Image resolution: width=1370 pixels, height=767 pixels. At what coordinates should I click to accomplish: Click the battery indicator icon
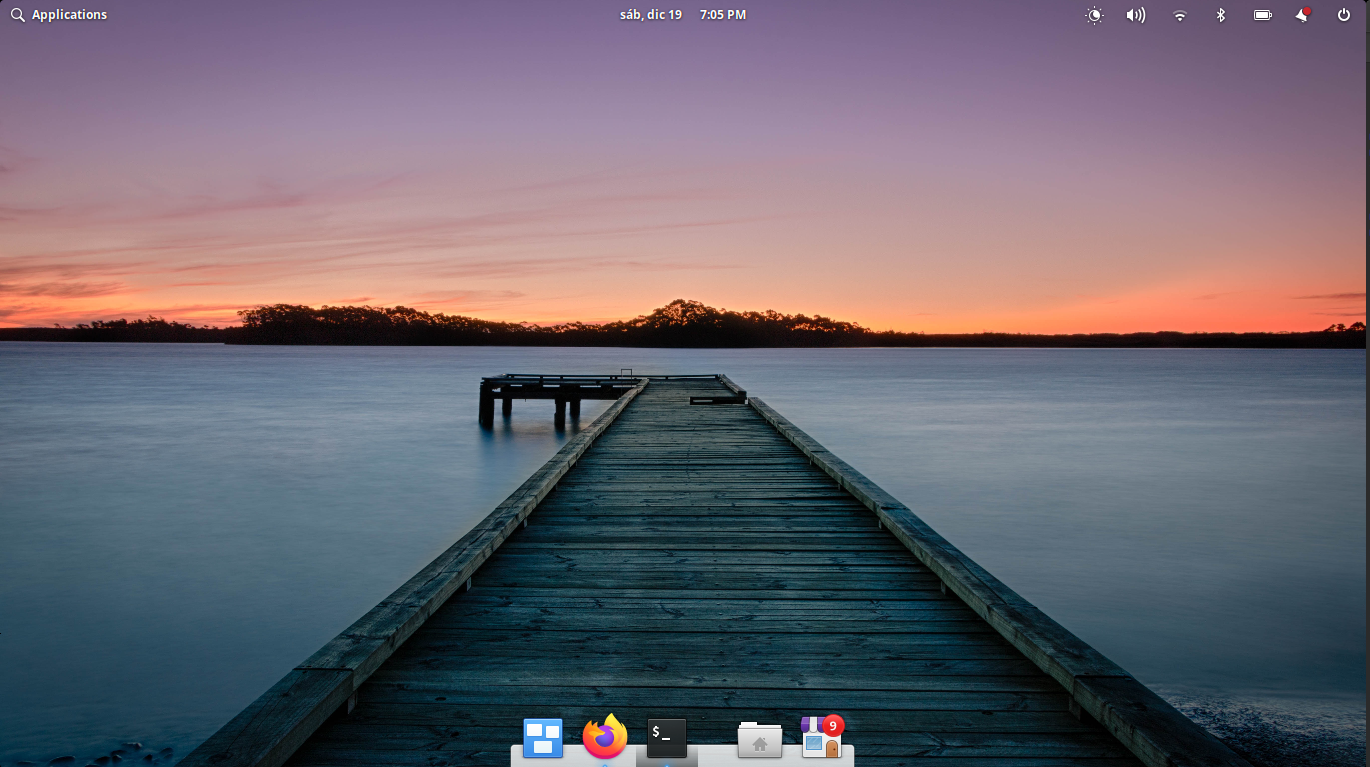[x=1262, y=14]
